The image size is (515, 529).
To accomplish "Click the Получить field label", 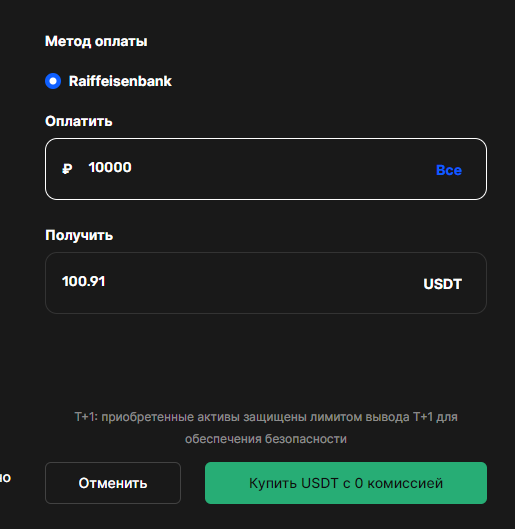I will coord(79,235).
